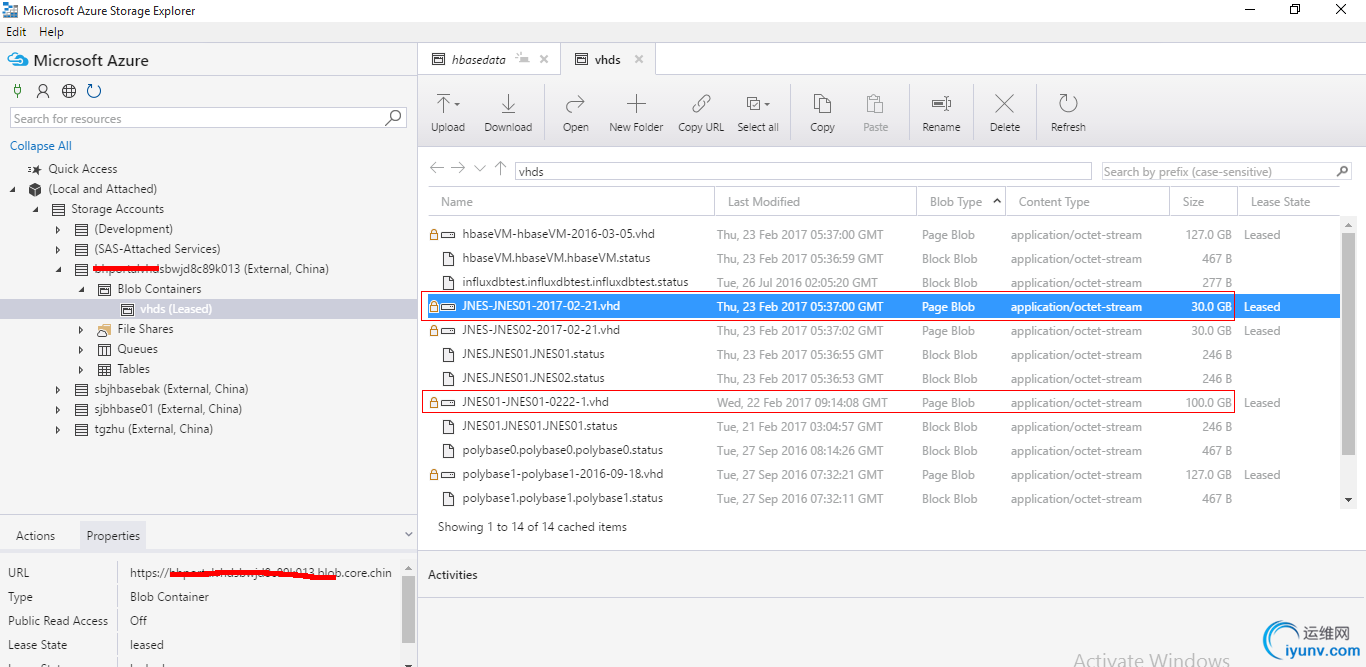
Task: Sort by the Blob Type column header
Action: click(961, 201)
